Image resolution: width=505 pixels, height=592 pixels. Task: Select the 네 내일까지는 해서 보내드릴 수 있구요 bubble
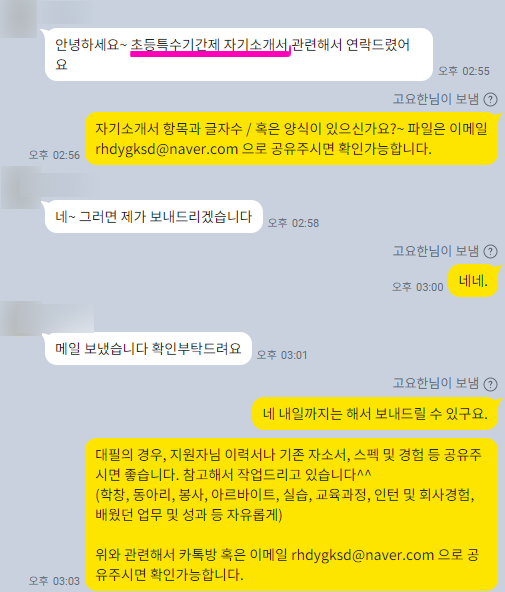coord(375,414)
